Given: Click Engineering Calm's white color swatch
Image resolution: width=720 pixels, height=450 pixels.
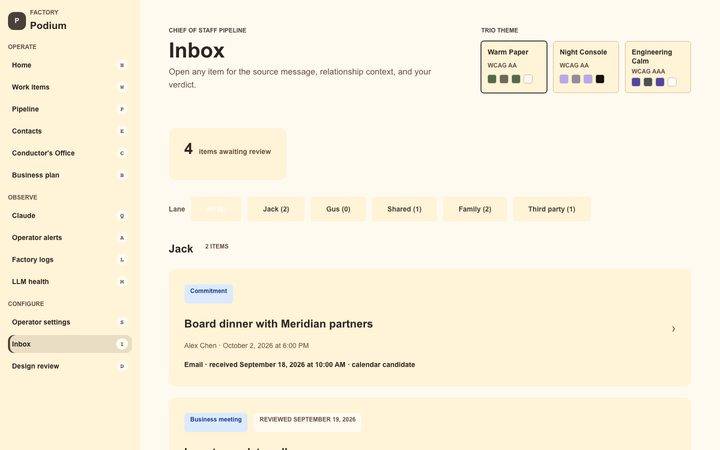Looking at the screenshot, I should click(x=672, y=82).
